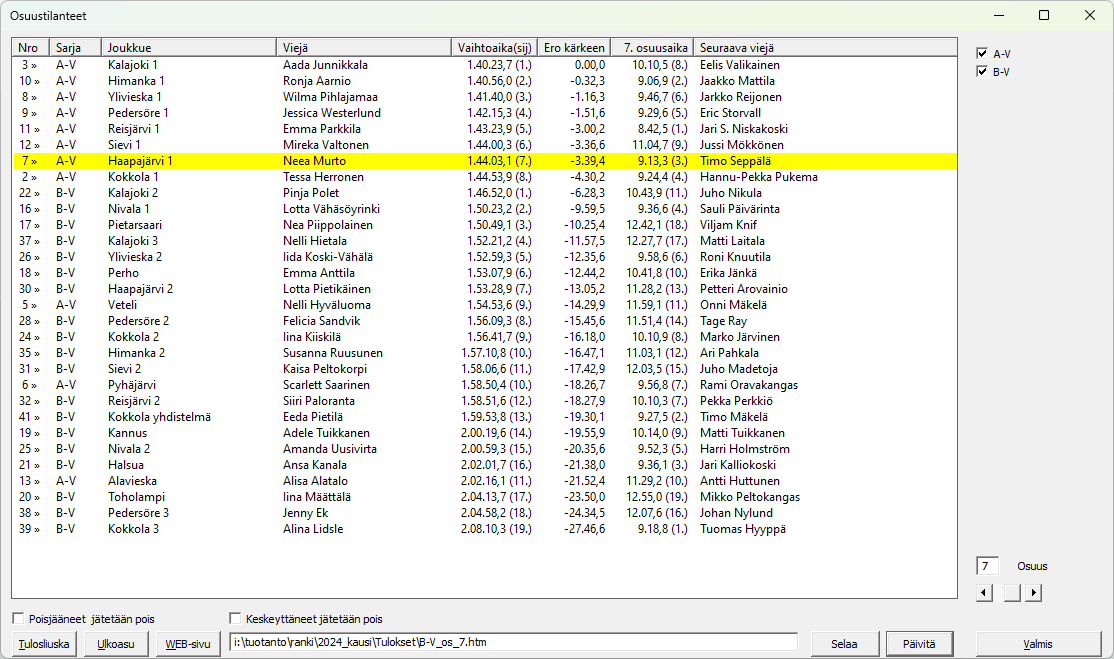Uncheck the B-V series checkbox
The height and width of the screenshot is (659, 1114).
click(x=982, y=72)
